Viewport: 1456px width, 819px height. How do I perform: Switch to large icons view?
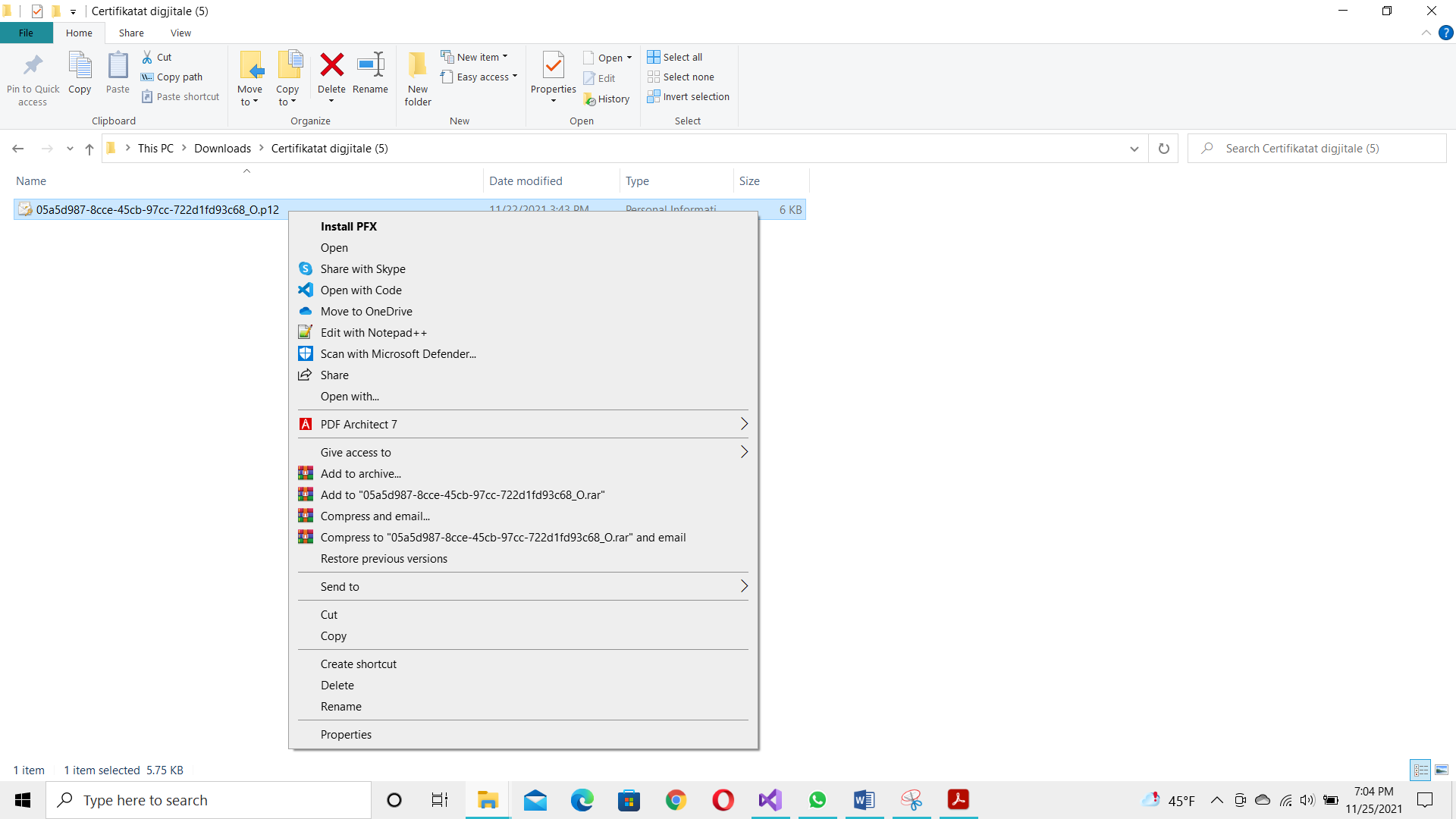click(x=1442, y=770)
